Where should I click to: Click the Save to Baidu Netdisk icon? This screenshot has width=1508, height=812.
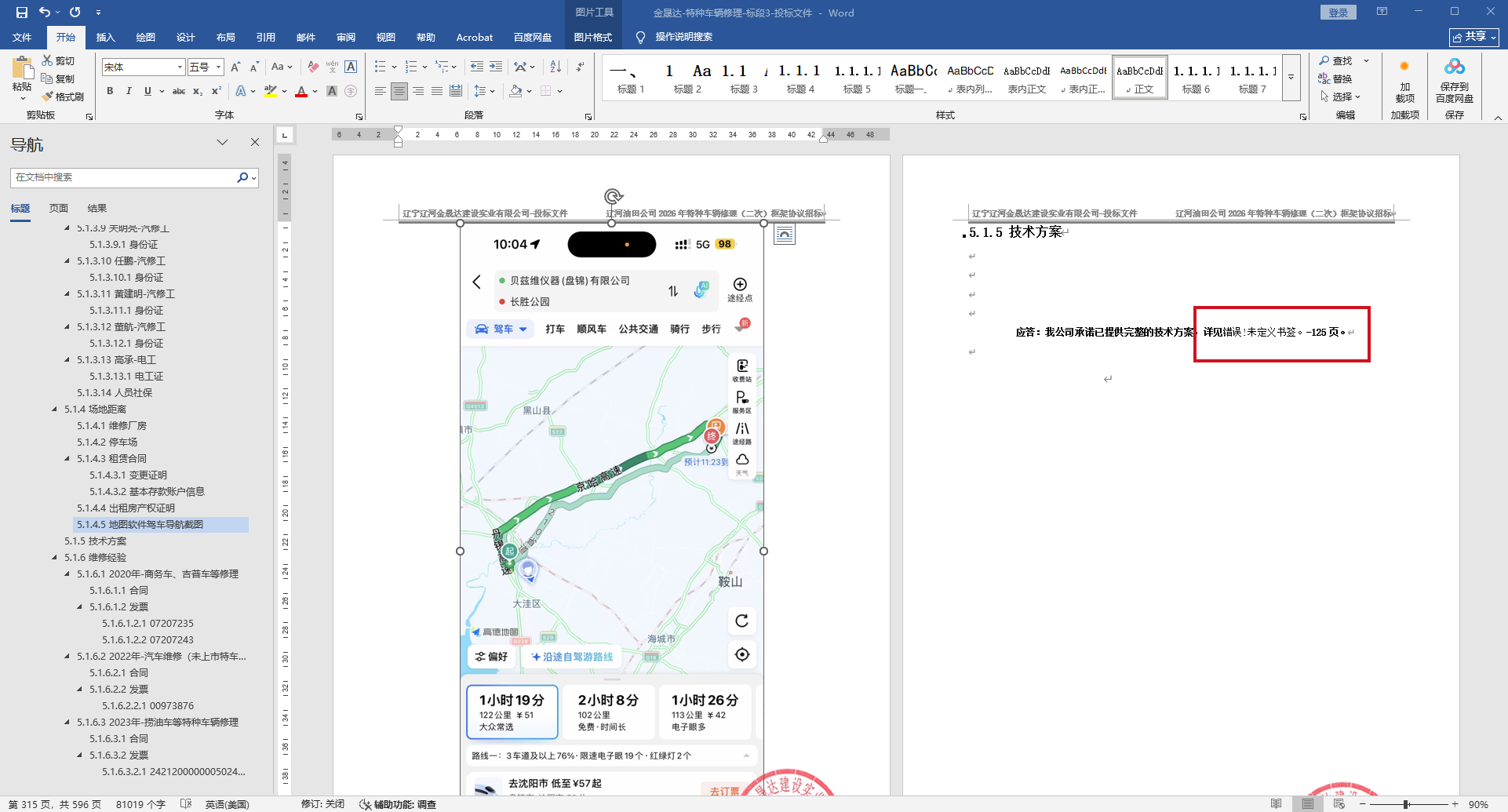[1455, 67]
